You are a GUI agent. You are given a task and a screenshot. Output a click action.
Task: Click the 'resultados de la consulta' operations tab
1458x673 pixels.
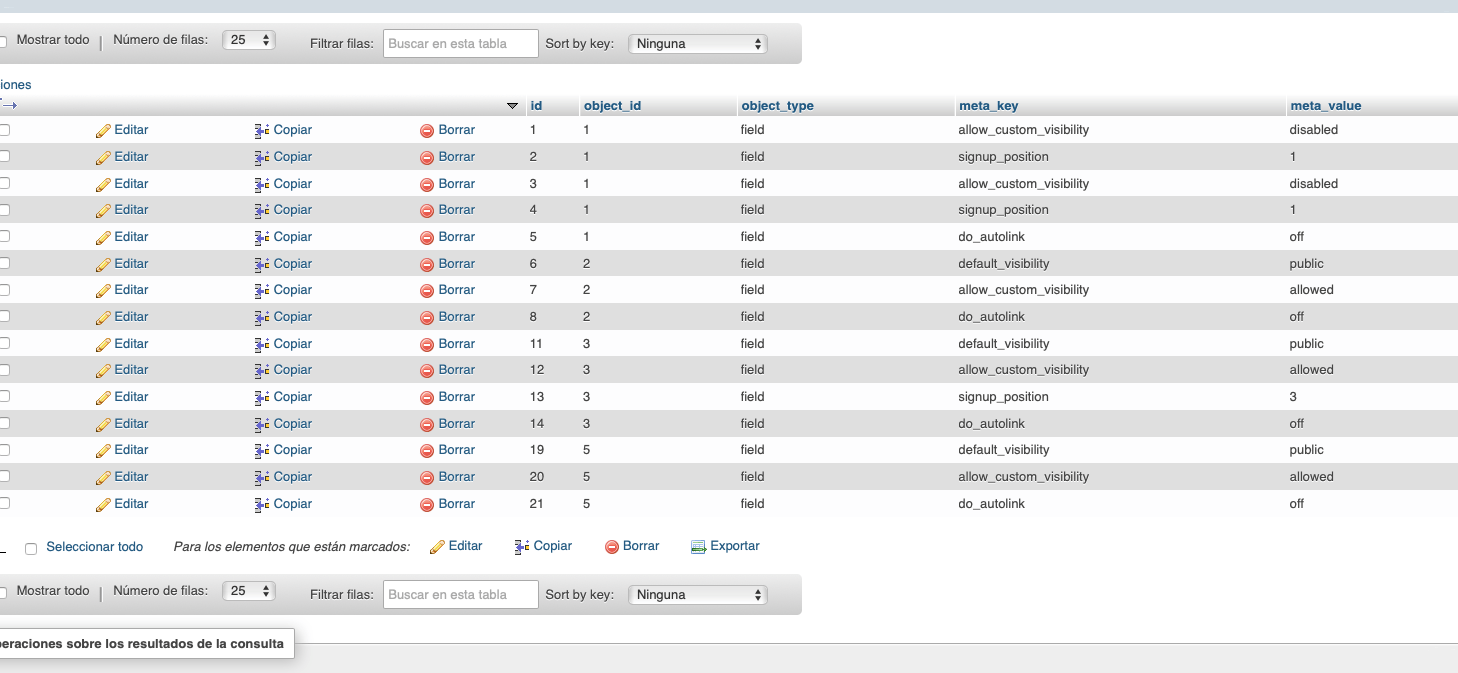click(x=145, y=644)
